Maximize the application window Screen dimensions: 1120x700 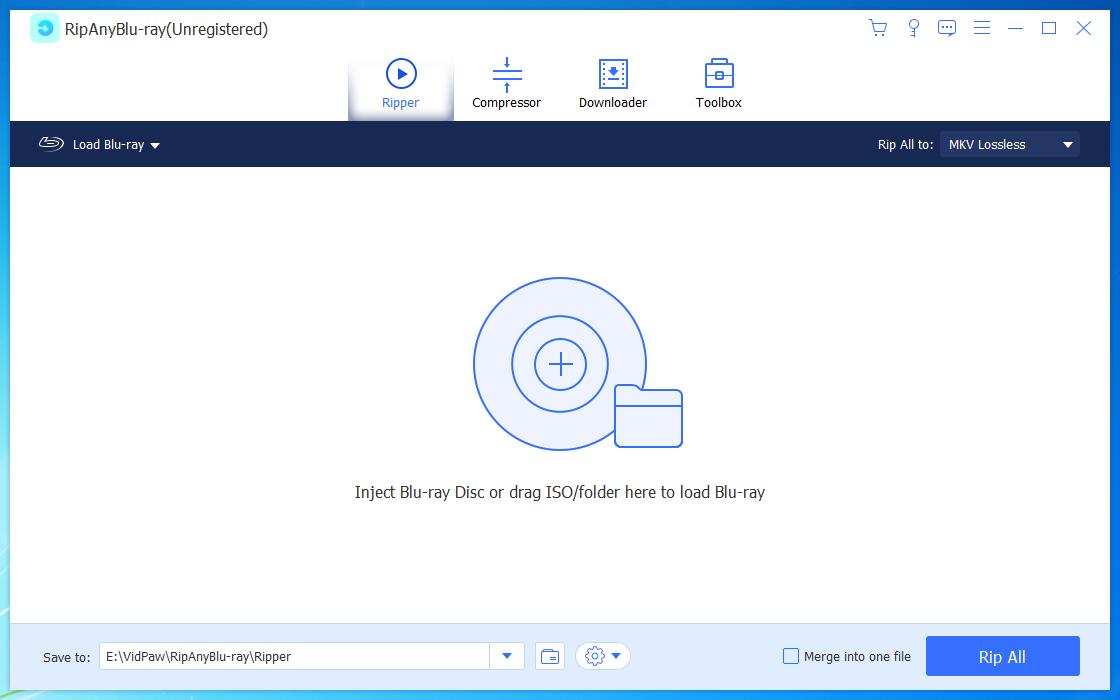point(1049,28)
